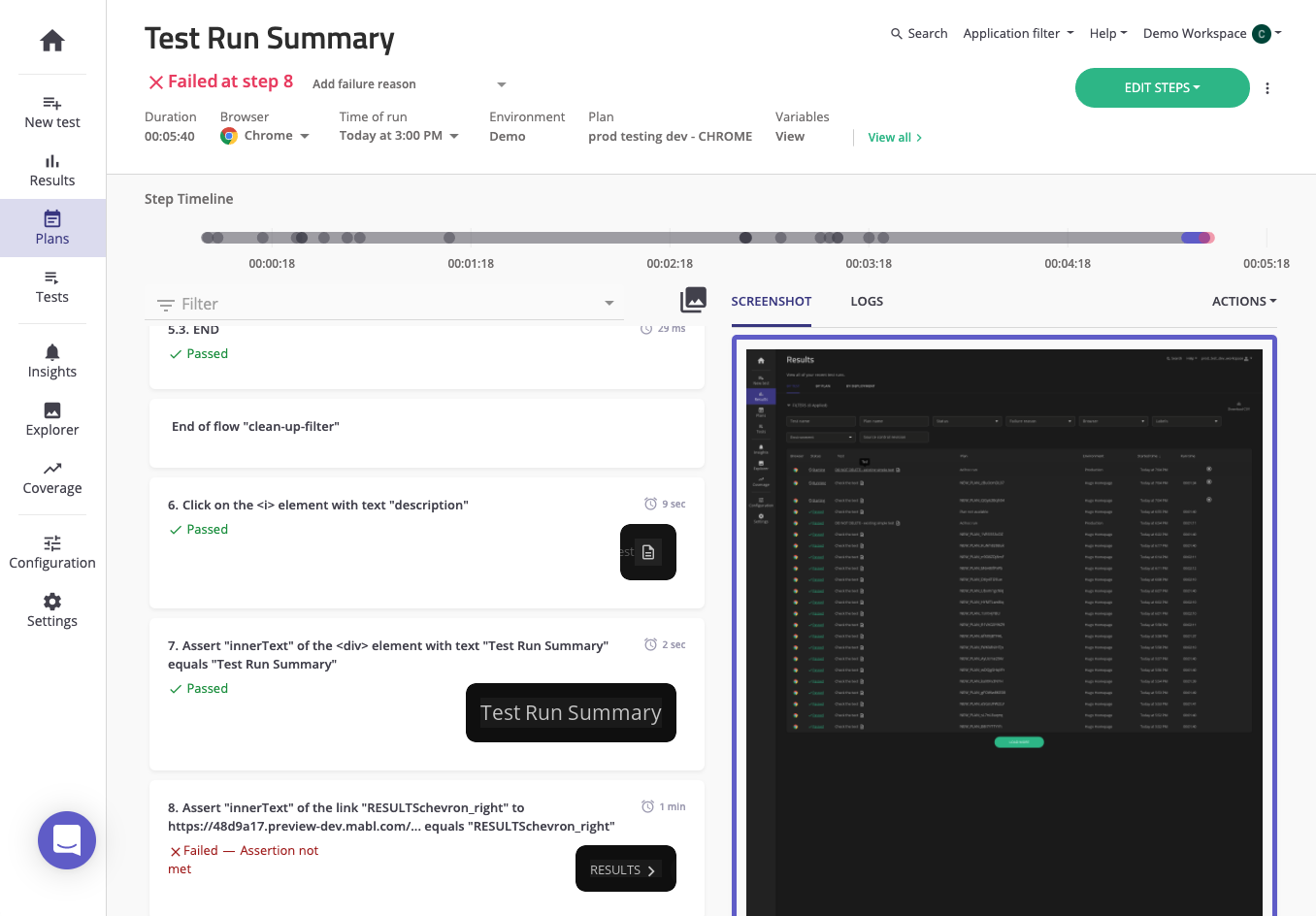Screen dimensions: 1316x916
Task: Click the Duration 00:05:40 value
Action: pyautogui.click(x=170, y=137)
